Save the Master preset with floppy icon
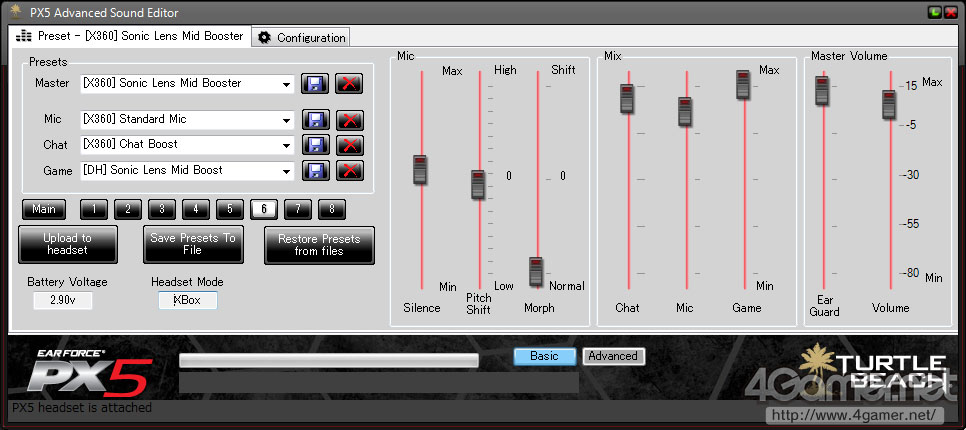Screen dimensions: 966x430 click(315, 83)
